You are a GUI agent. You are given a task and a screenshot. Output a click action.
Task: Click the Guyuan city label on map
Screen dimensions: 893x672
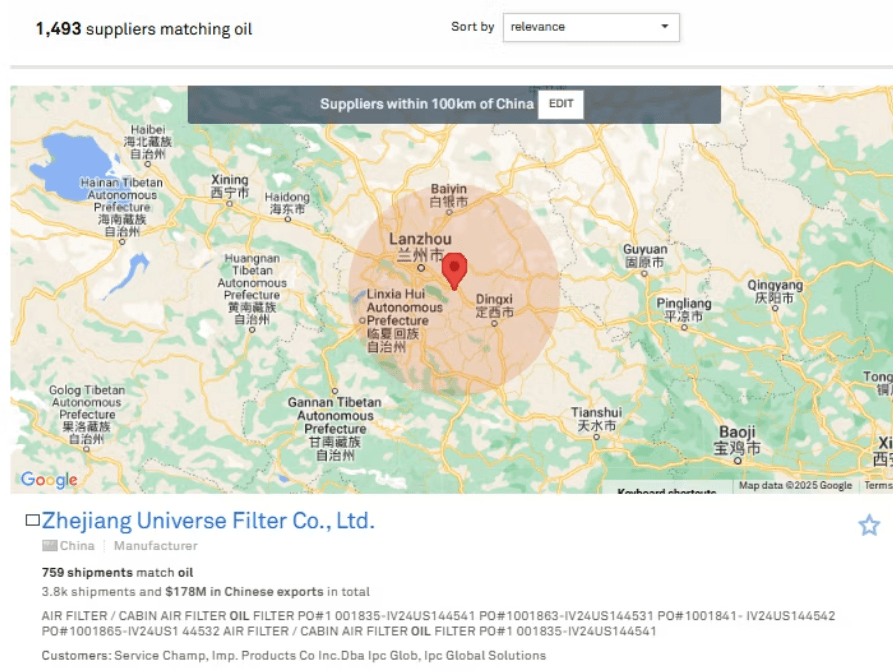[645, 256]
